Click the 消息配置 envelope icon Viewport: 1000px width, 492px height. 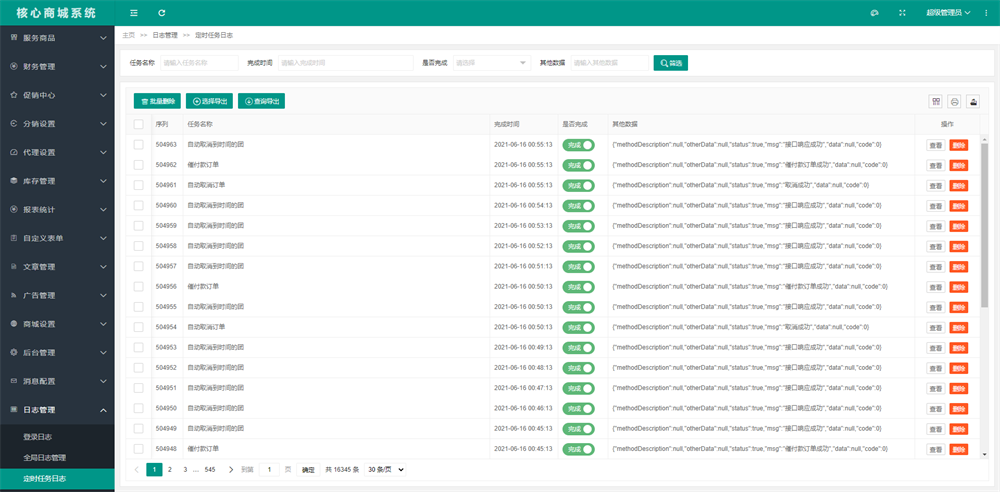click(x=13, y=381)
